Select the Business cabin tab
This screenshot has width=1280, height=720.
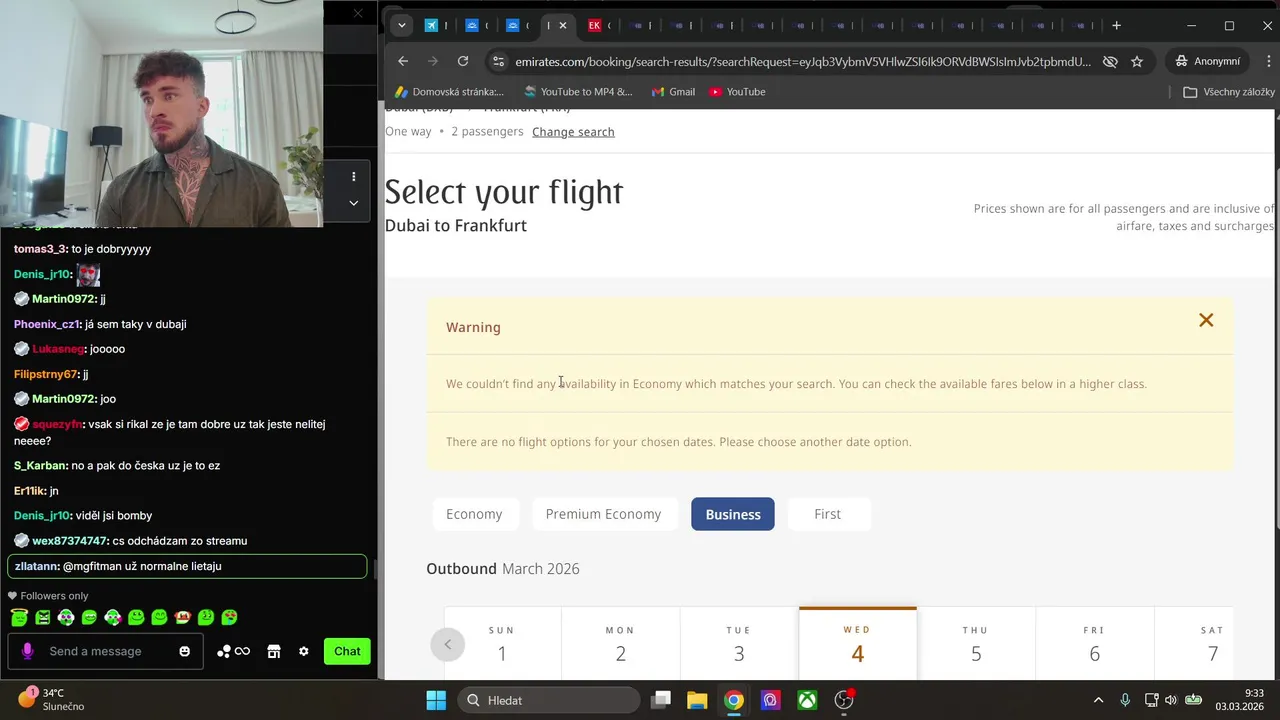(x=733, y=514)
